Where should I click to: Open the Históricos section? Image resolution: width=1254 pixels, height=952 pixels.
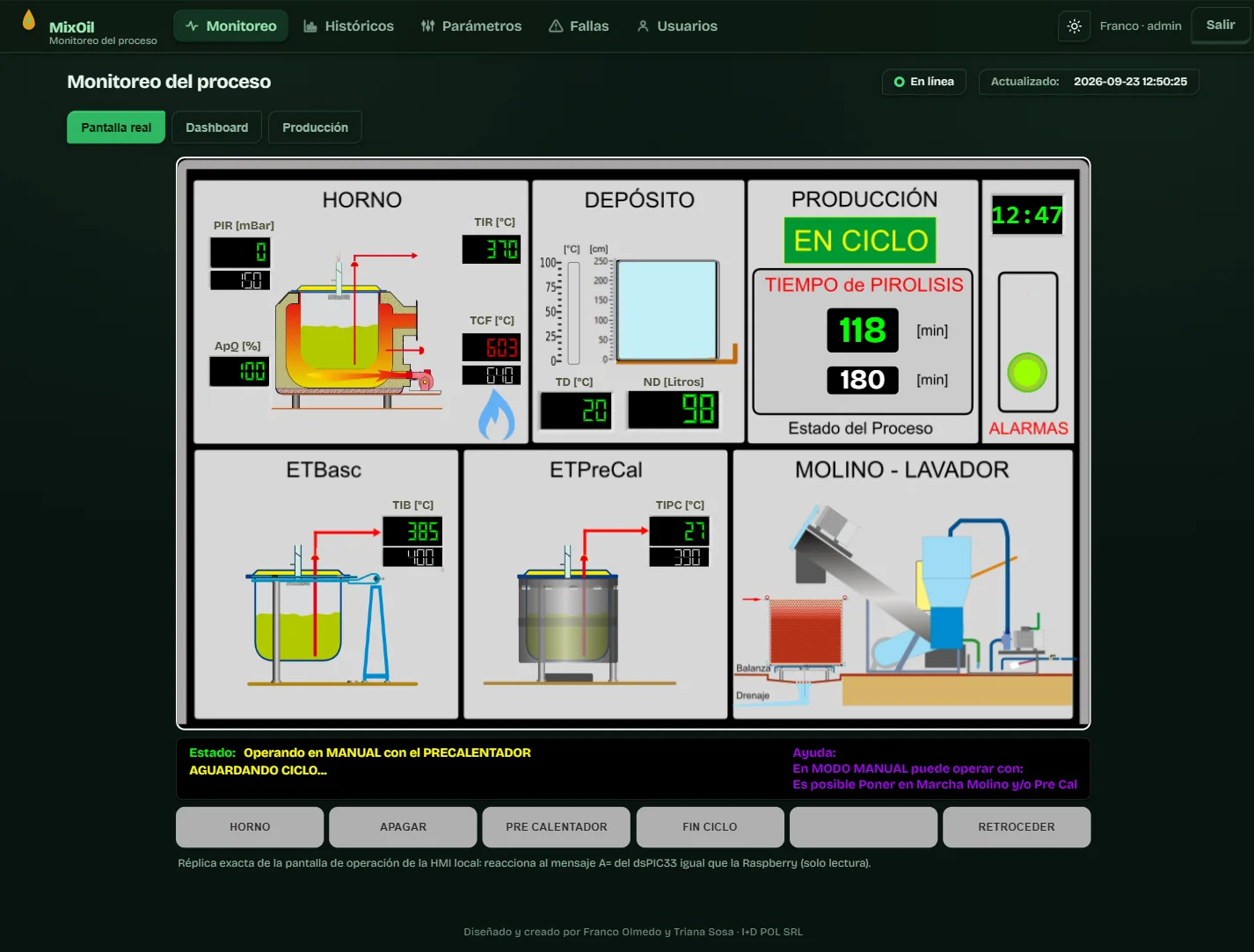[348, 26]
